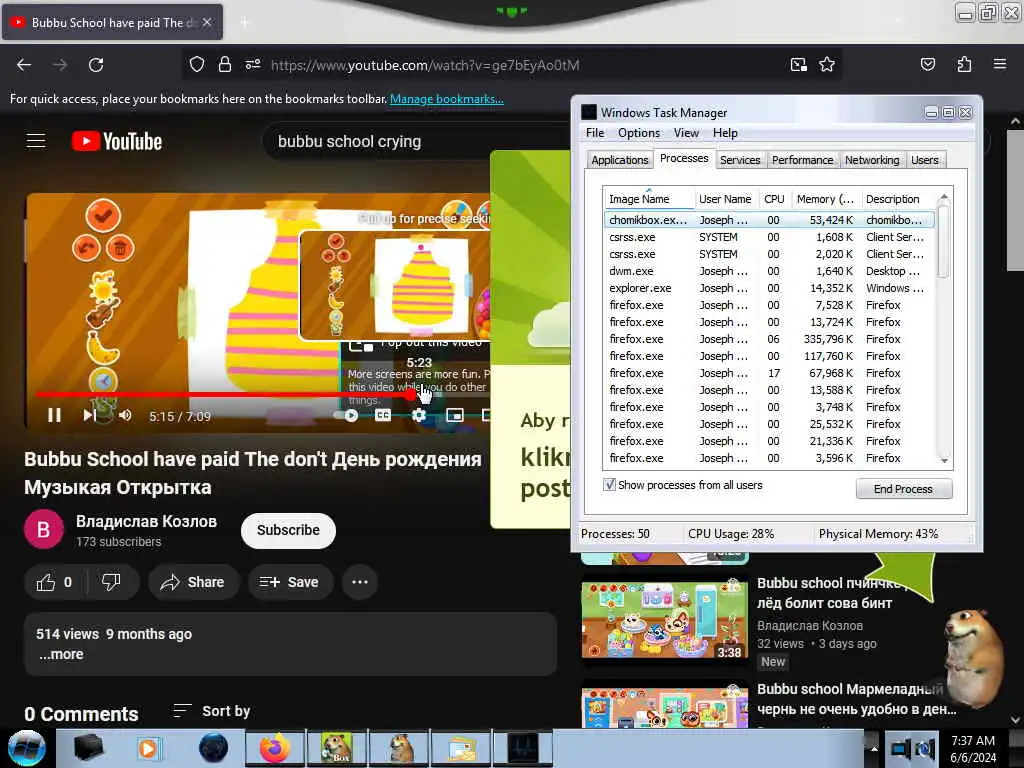Toggle closed captions on the video
The image size is (1024, 768).
point(383,415)
